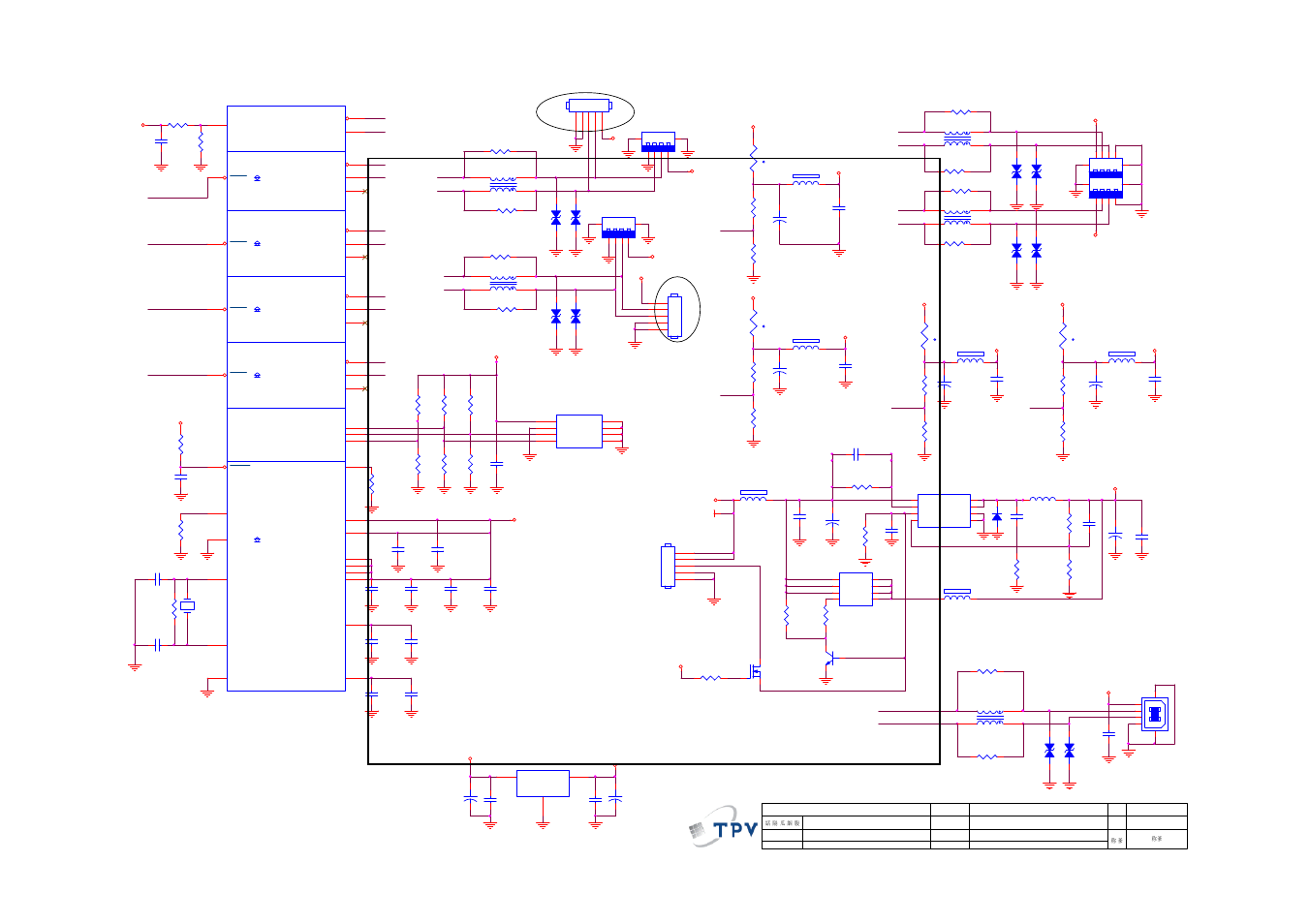The image size is (1309, 924).
Task: Select the USB Type-B connector symbol
Action: [1154, 715]
